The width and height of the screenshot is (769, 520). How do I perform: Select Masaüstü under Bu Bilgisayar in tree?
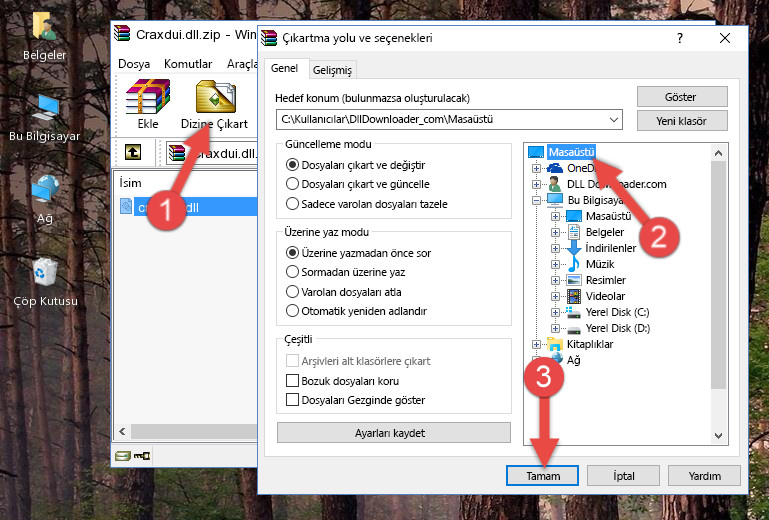tap(608, 216)
